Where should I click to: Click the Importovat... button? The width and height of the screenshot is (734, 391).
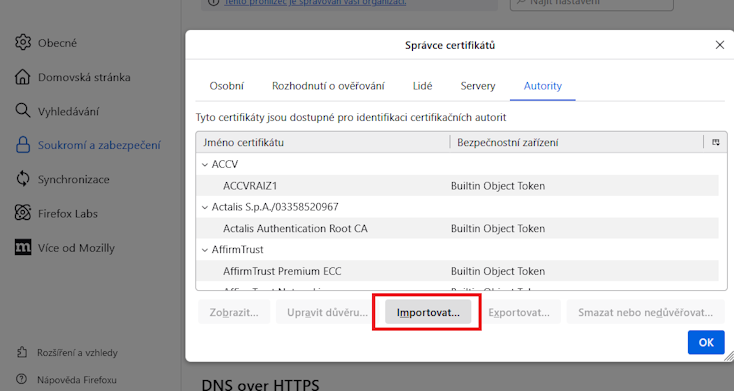pos(428,312)
